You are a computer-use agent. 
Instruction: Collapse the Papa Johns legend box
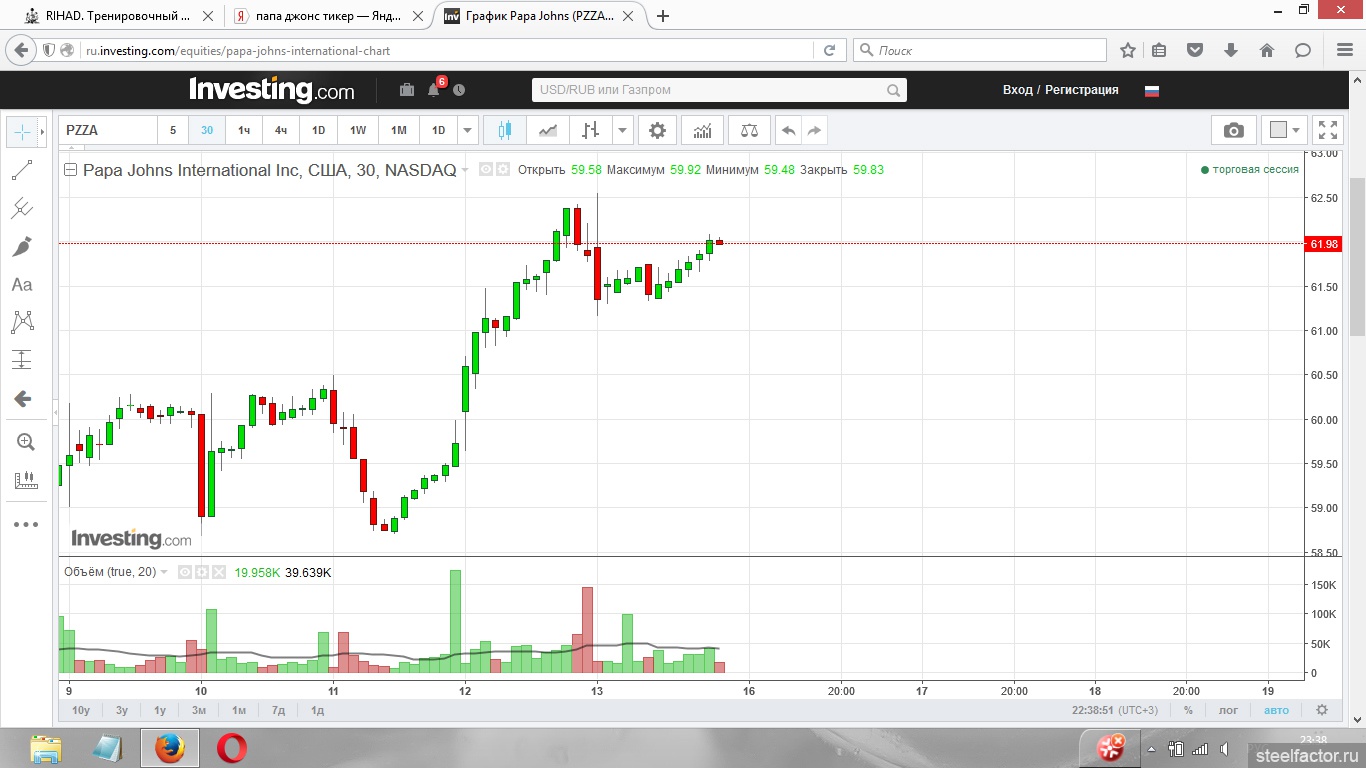point(70,170)
